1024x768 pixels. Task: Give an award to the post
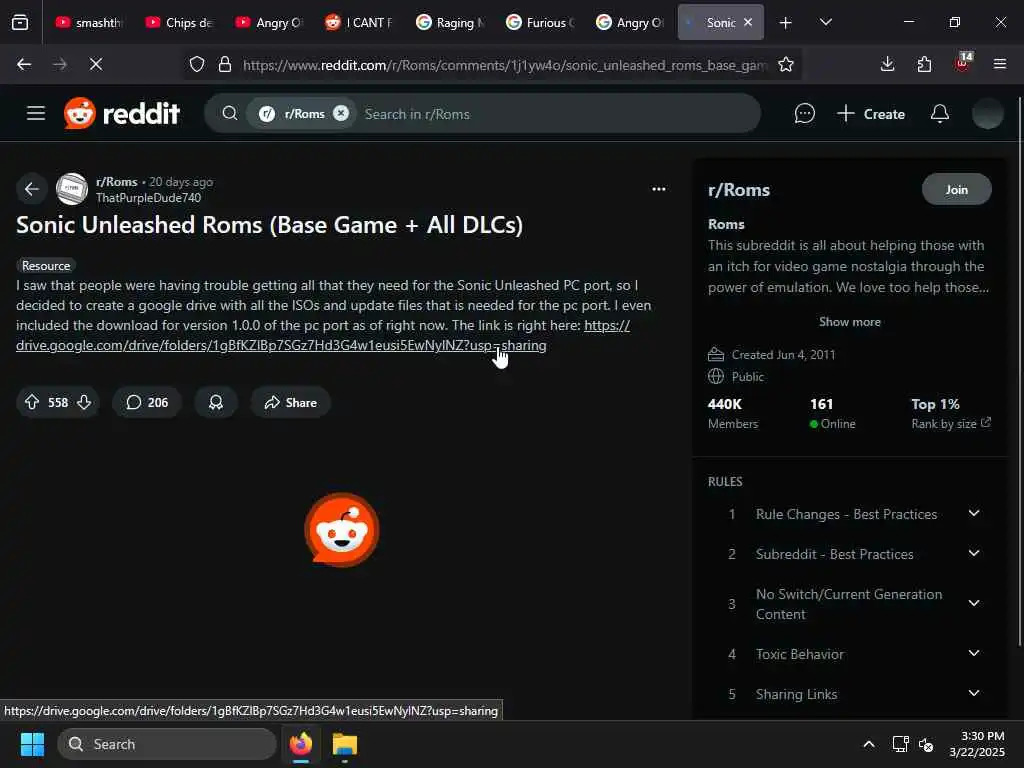click(x=216, y=402)
